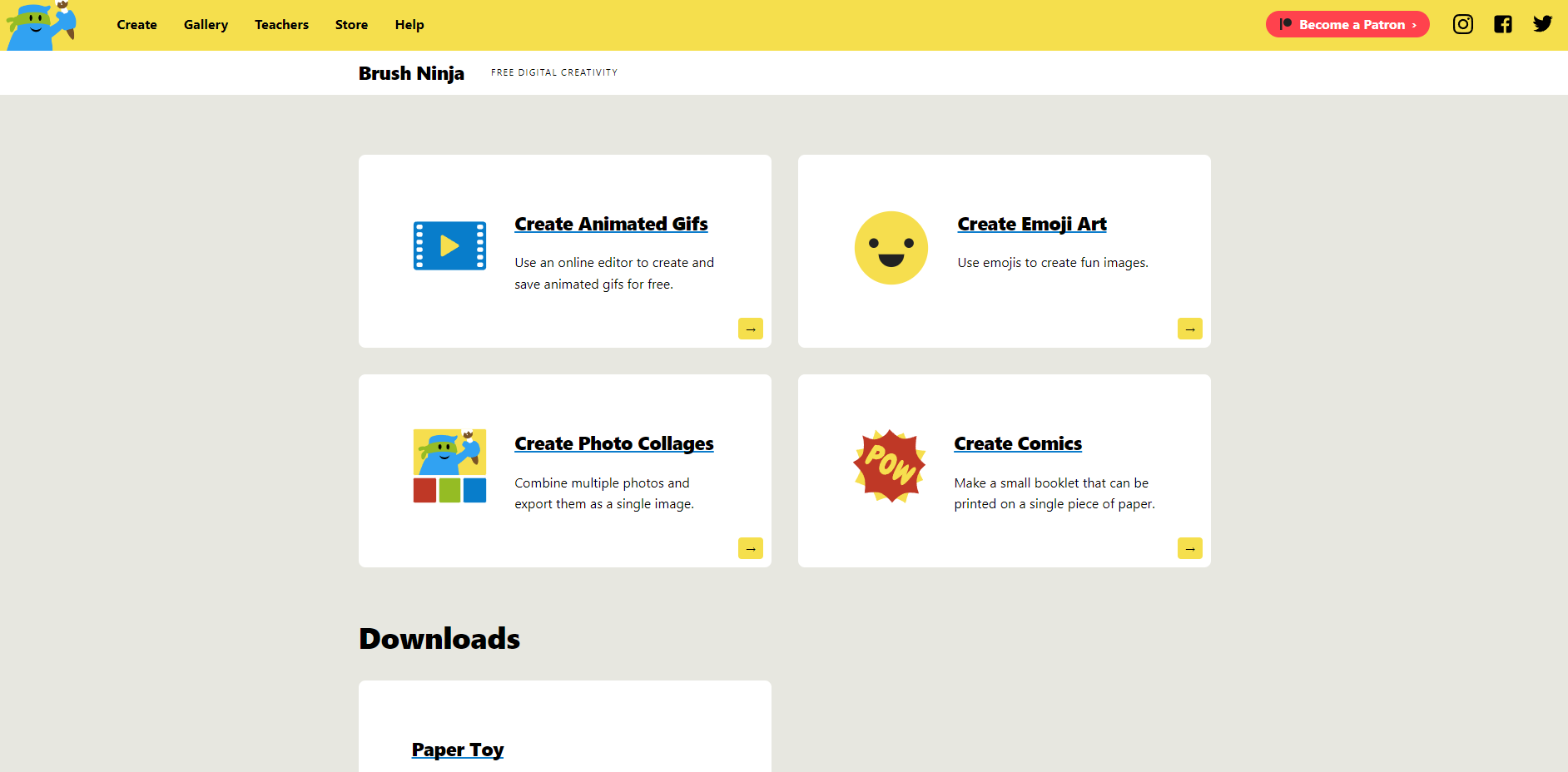Image resolution: width=1568 pixels, height=772 pixels.
Task: Open the Create menu item
Action: pyautogui.click(x=136, y=25)
